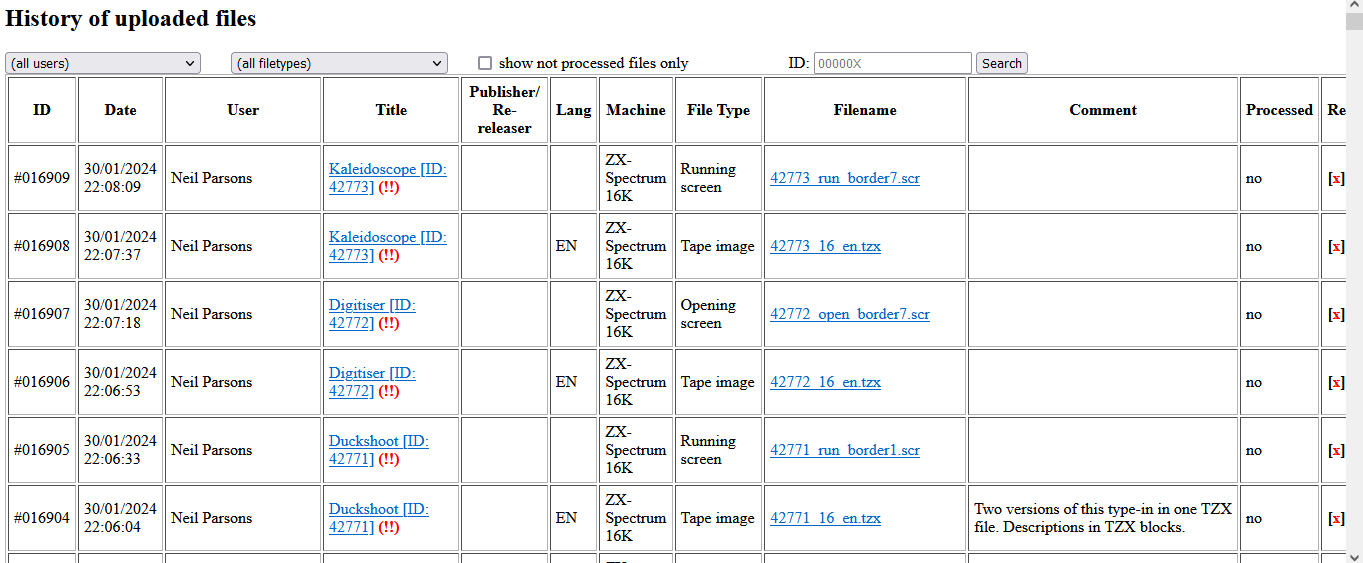Expand the all filetypes dropdown
Viewport: 1363px width, 563px height.
[339, 63]
